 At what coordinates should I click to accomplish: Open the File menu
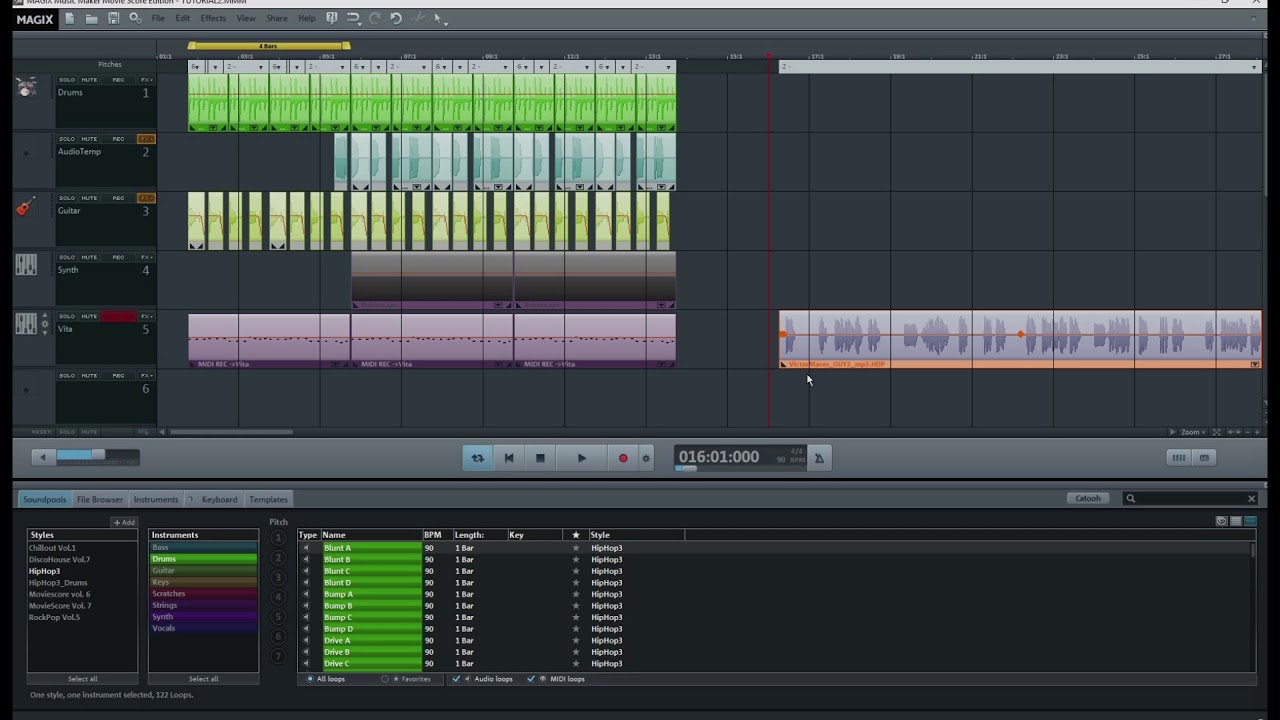158,18
